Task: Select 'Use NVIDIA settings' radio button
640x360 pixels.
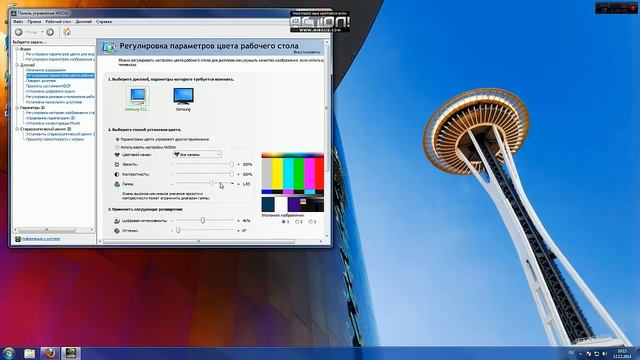Action: point(118,147)
